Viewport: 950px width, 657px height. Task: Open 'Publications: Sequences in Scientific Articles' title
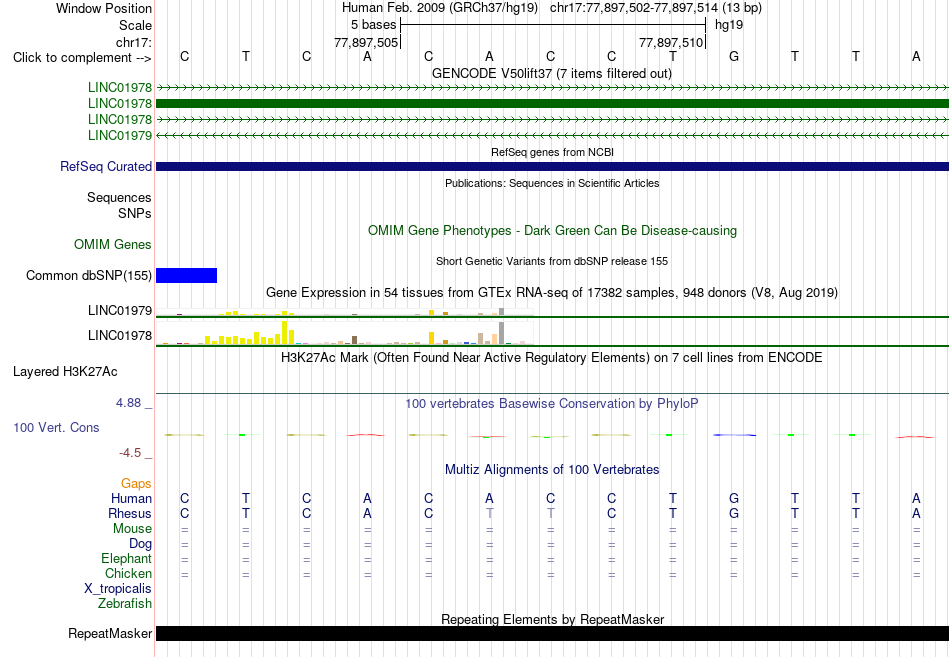pos(552,183)
